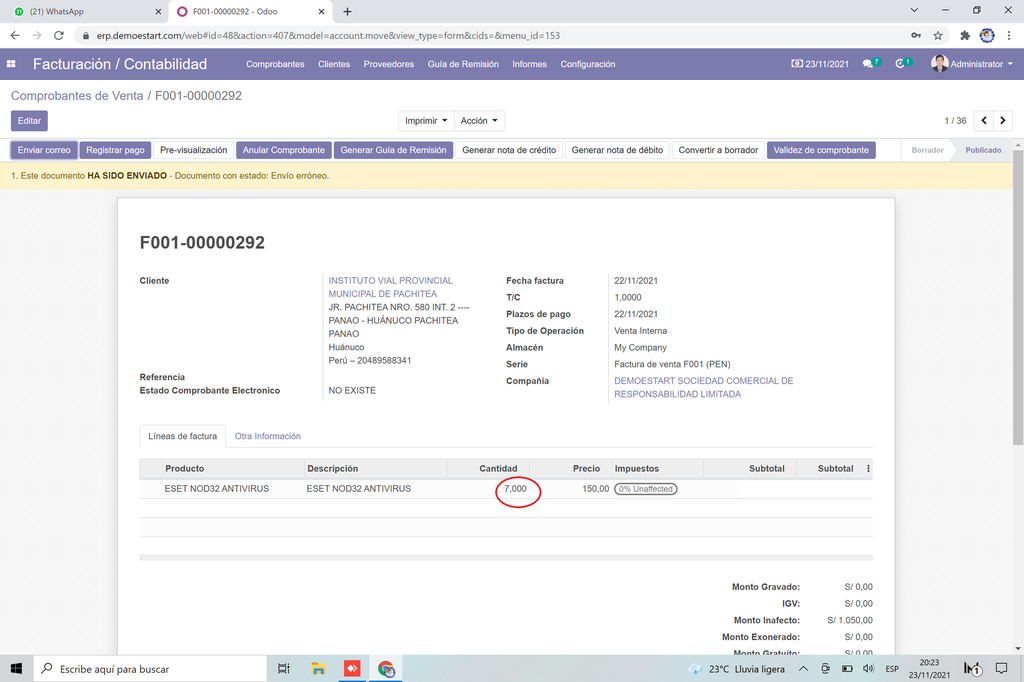Image resolution: width=1024 pixels, height=682 pixels.
Task: Click the Administrator avatar picture
Action: (939, 63)
